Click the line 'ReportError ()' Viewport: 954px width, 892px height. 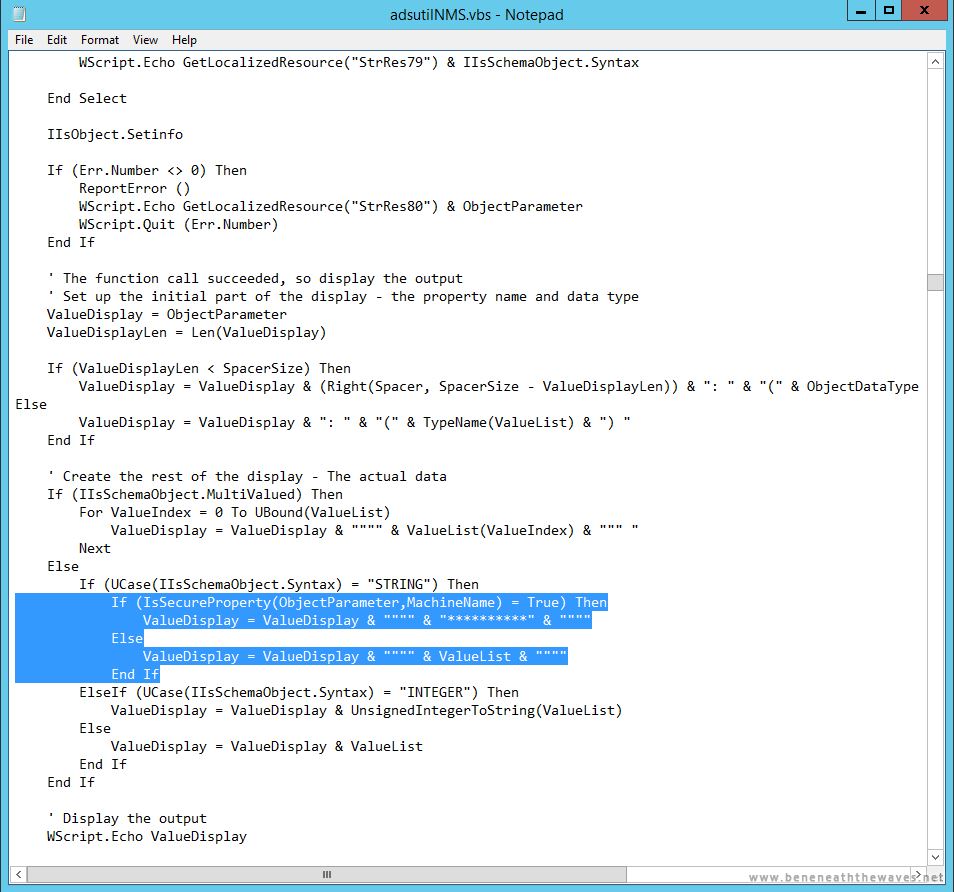(134, 189)
